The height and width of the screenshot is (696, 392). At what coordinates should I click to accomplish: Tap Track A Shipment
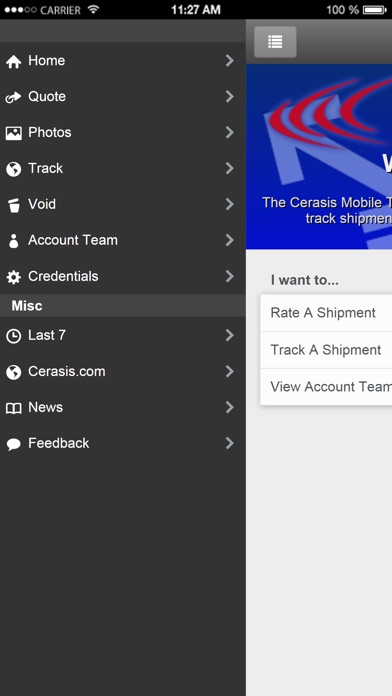[326, 350]
